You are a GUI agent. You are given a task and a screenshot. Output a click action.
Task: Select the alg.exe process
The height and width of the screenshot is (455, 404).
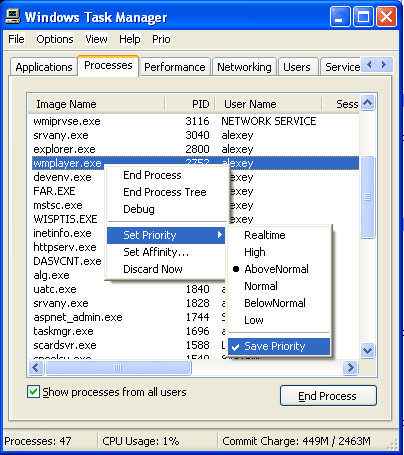click(51, 275)
